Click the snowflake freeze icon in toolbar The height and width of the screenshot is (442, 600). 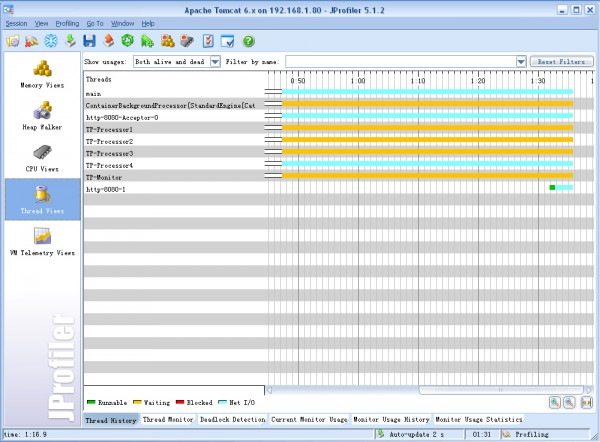coord(51,41)
